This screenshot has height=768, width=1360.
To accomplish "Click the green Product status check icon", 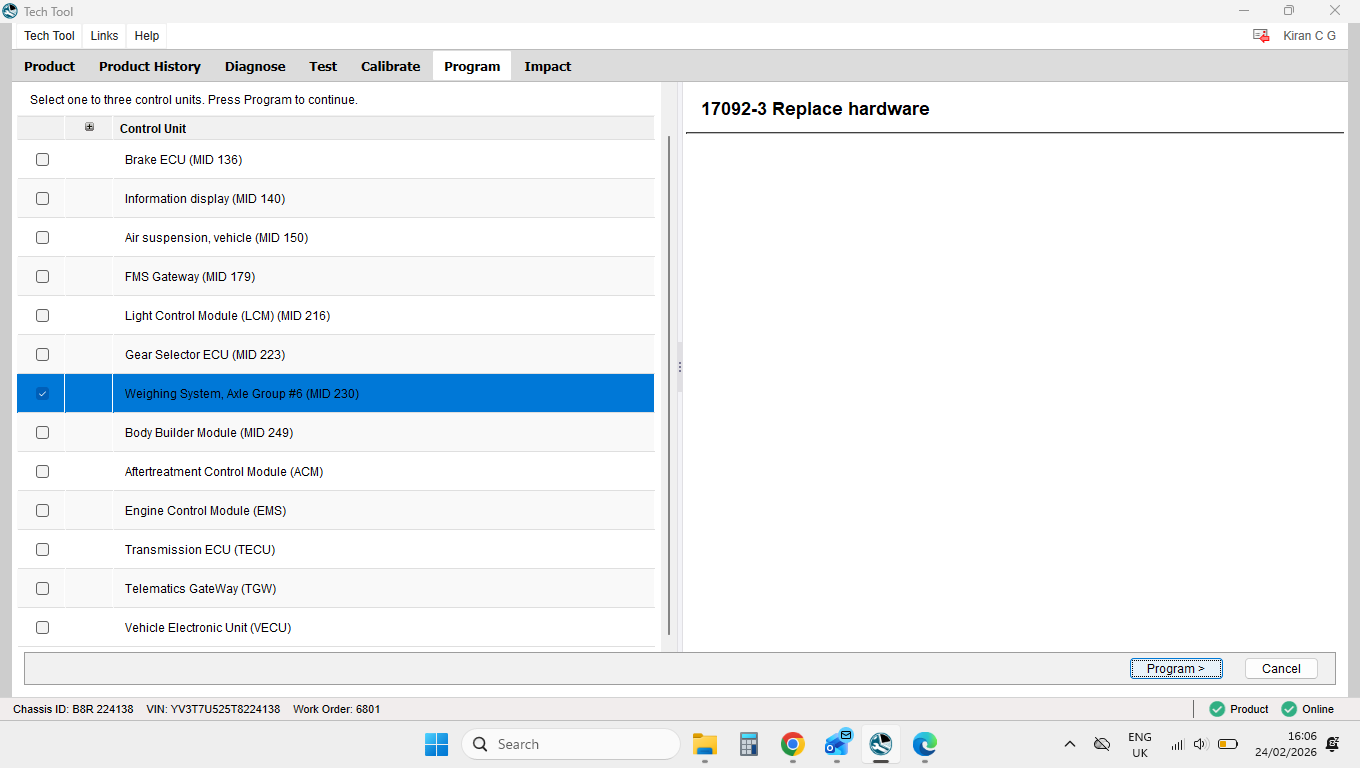I will pos(1217,709).
